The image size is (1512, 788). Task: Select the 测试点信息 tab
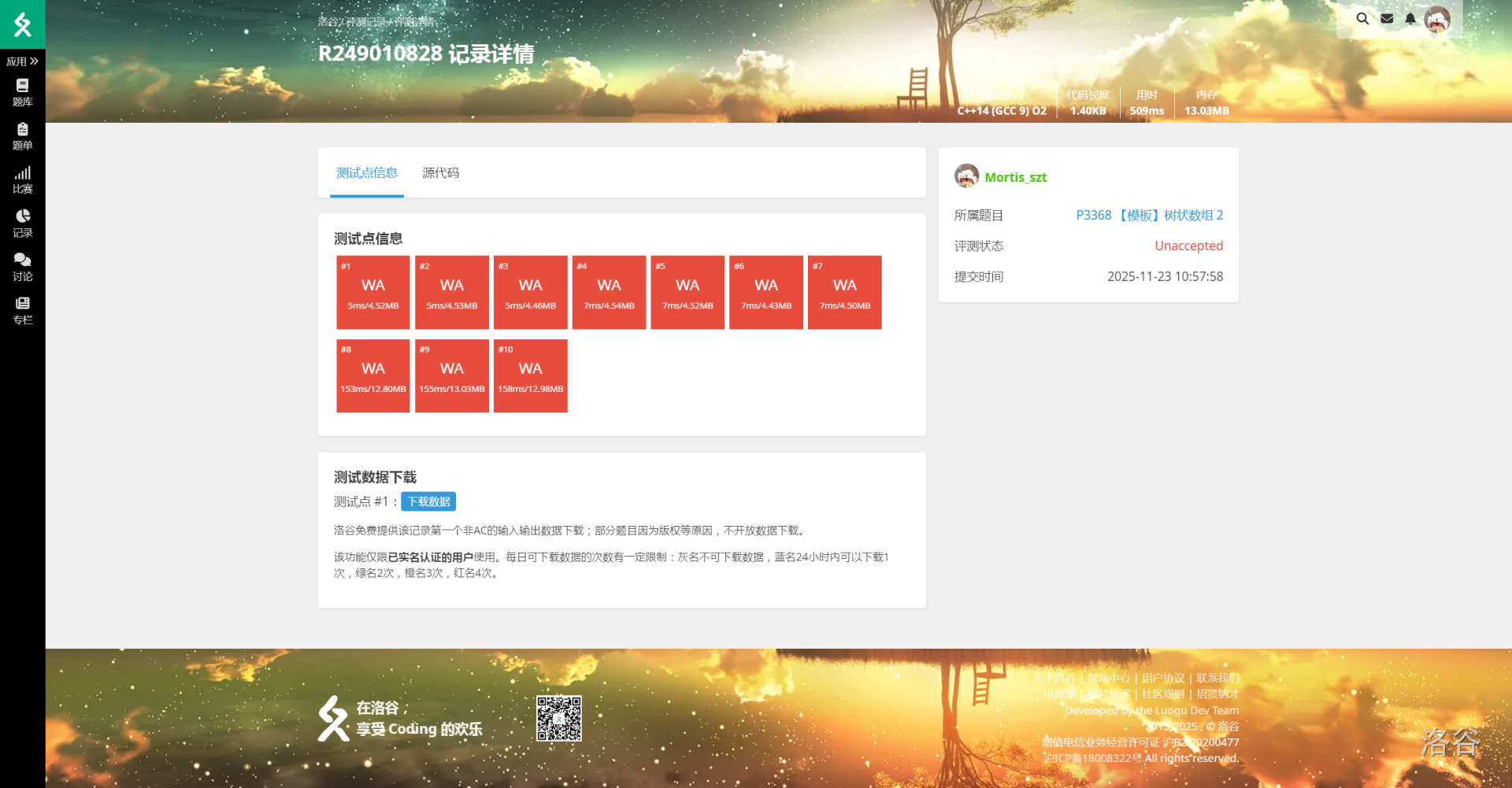pyautogui.click(x=367, y=173)
